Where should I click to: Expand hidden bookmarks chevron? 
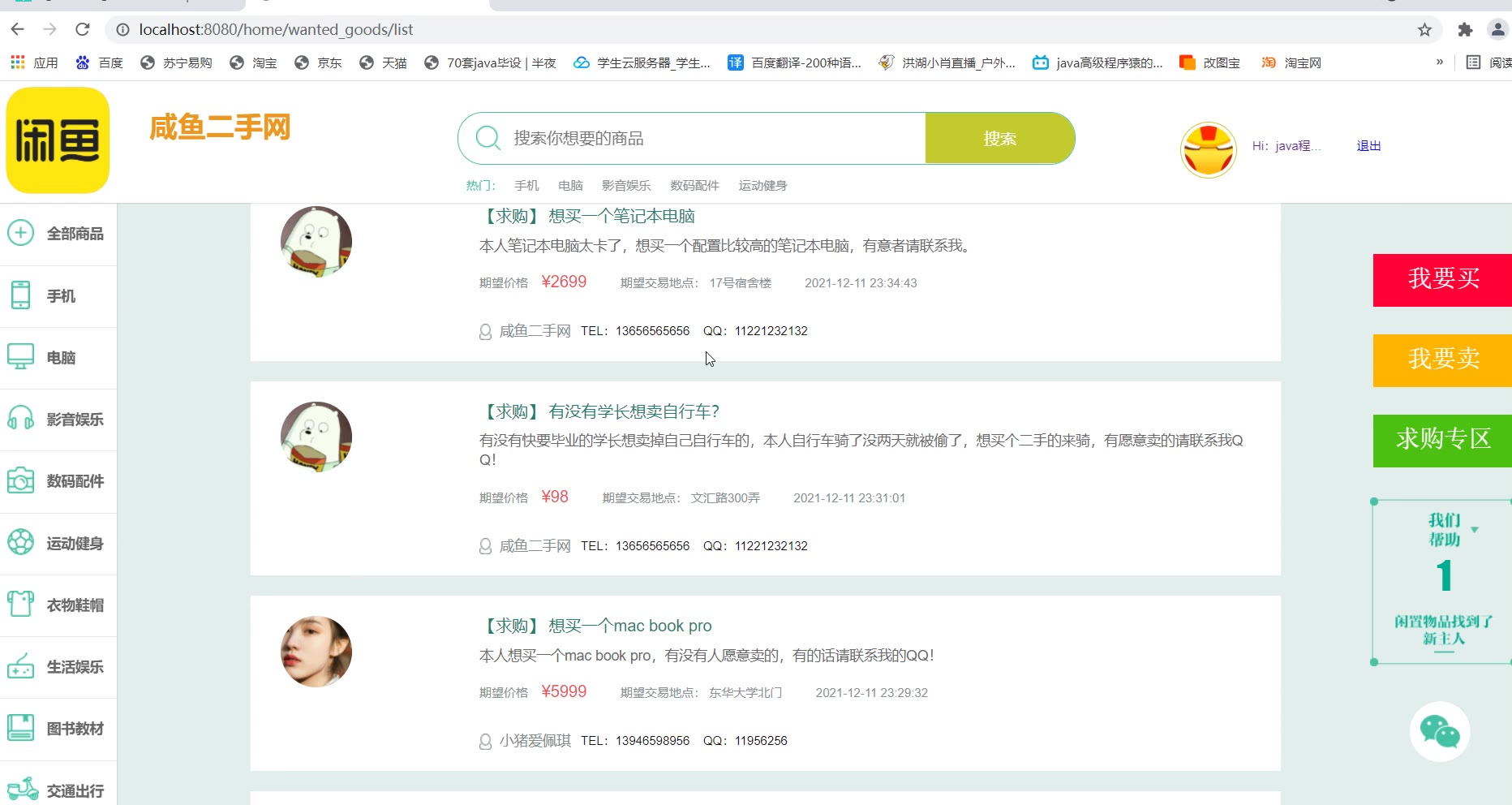point(1440,62)
